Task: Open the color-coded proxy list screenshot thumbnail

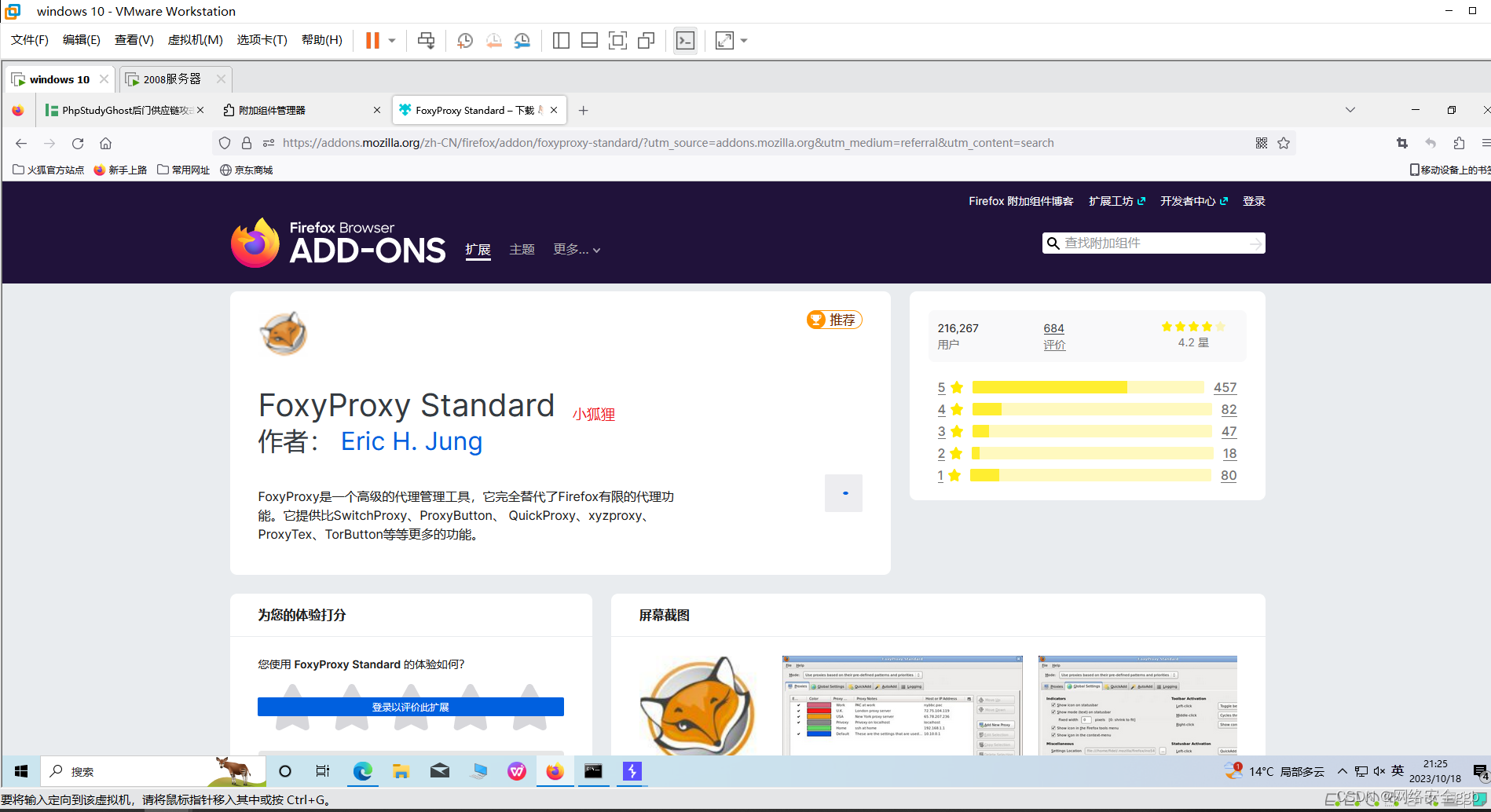Action: tap(903, 705)
